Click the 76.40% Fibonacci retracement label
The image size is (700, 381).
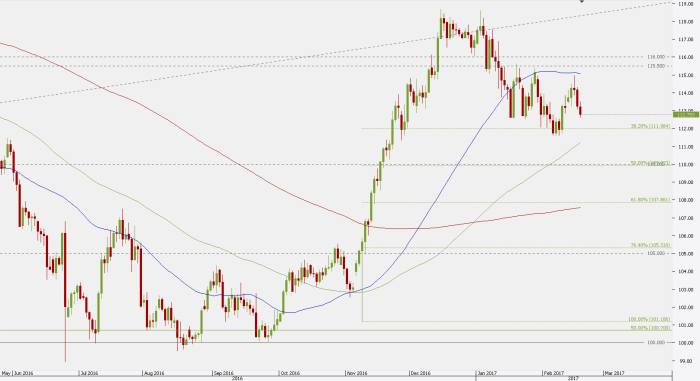[x=650, y=245]
